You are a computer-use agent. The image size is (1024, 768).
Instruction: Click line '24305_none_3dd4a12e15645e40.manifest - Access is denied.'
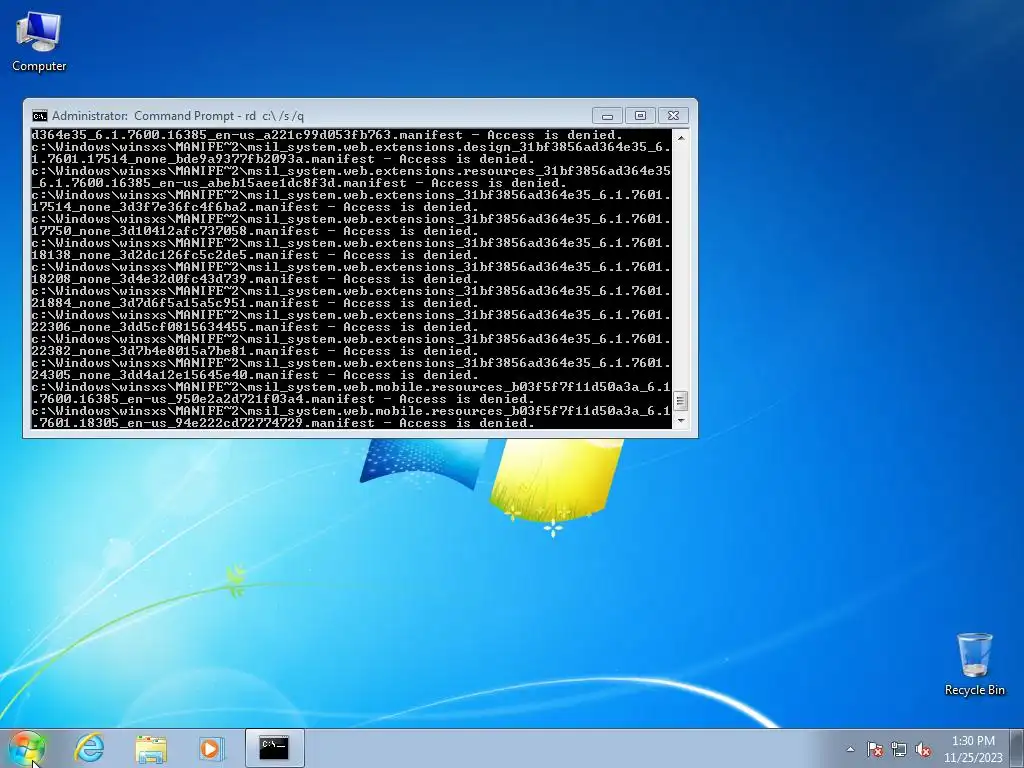coord(255,376)
